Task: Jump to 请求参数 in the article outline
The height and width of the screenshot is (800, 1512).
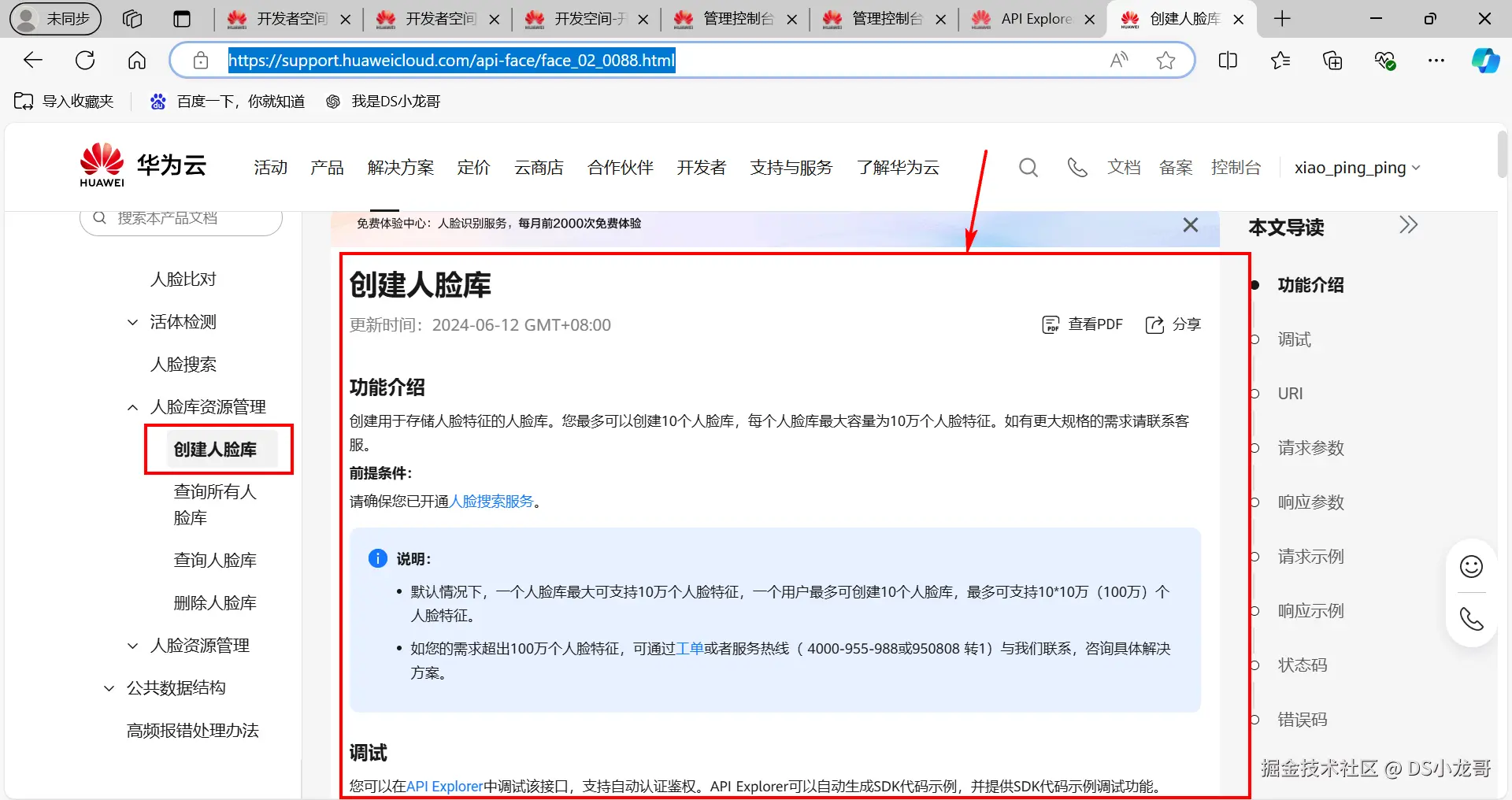Action: coord(1310,448)
